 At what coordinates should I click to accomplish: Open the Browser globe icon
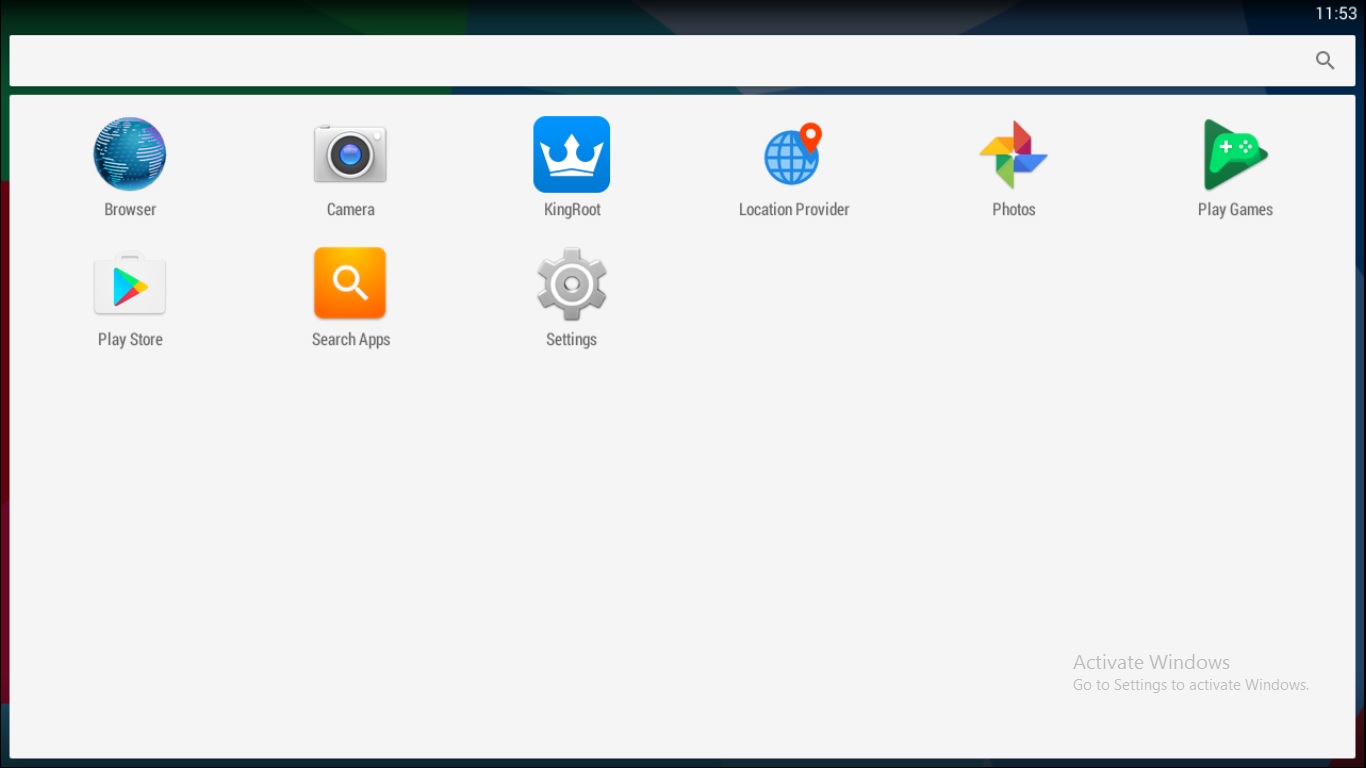pos(130,154)
